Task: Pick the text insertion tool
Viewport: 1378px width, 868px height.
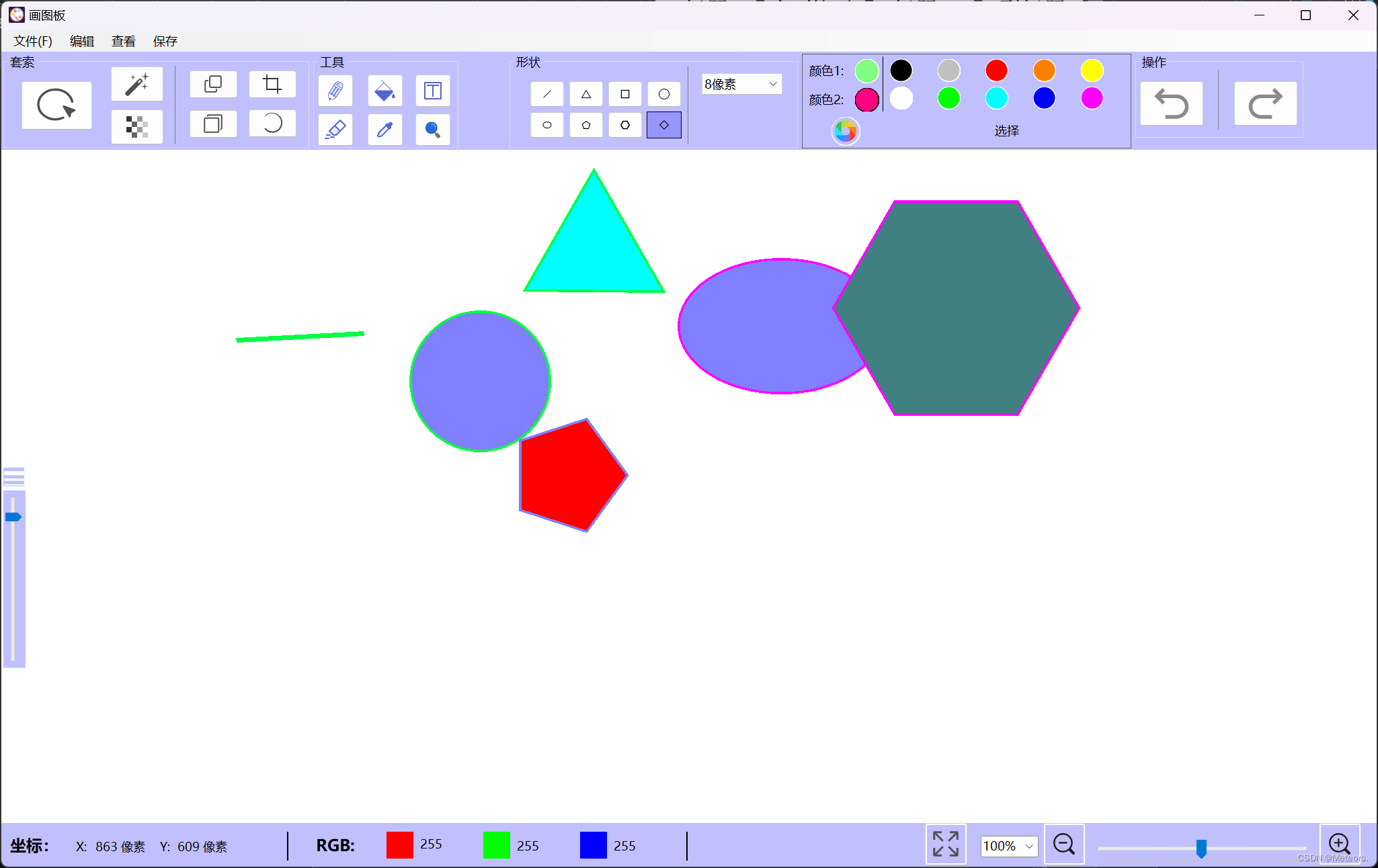Action: pos(432,91)
